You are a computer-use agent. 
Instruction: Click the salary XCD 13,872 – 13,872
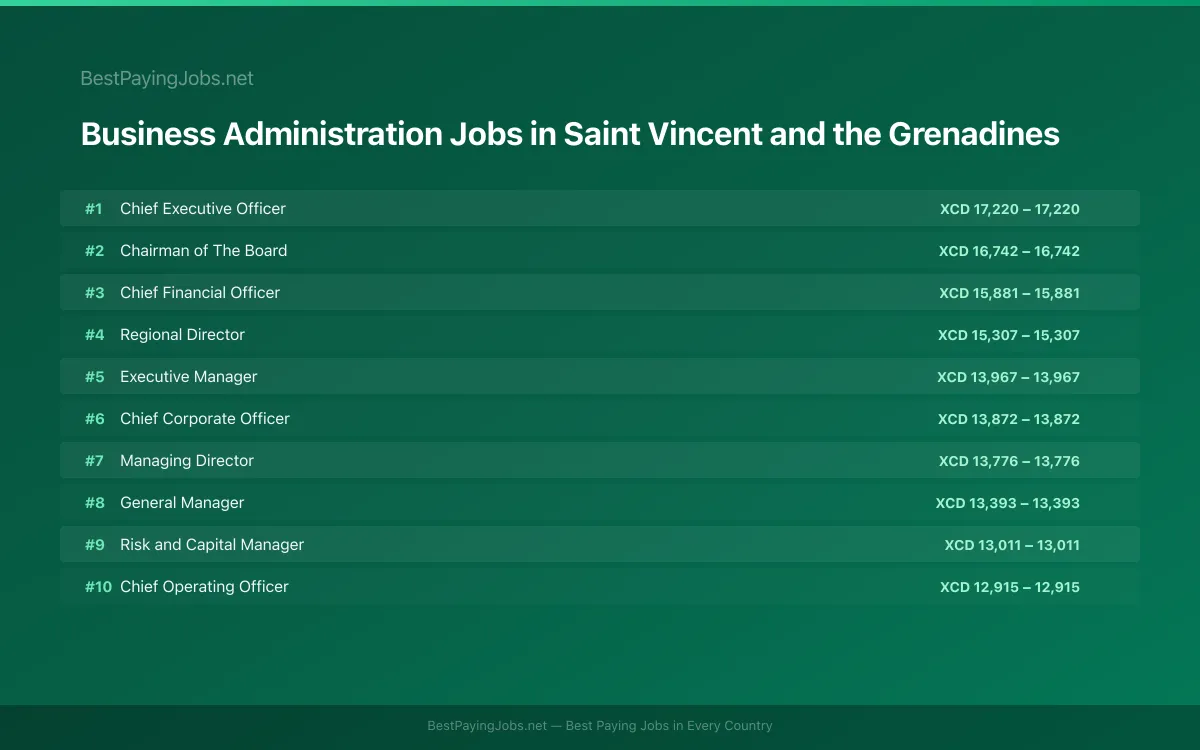(x=1009, y=419)
